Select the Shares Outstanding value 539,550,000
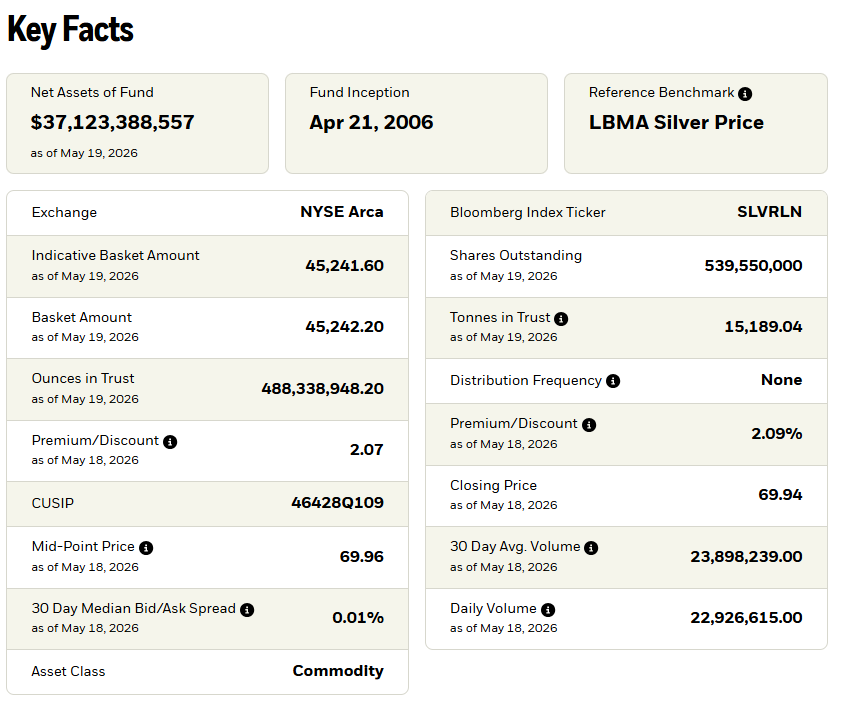The height and width of the screenshot is (702, 850). pos(753,266)
